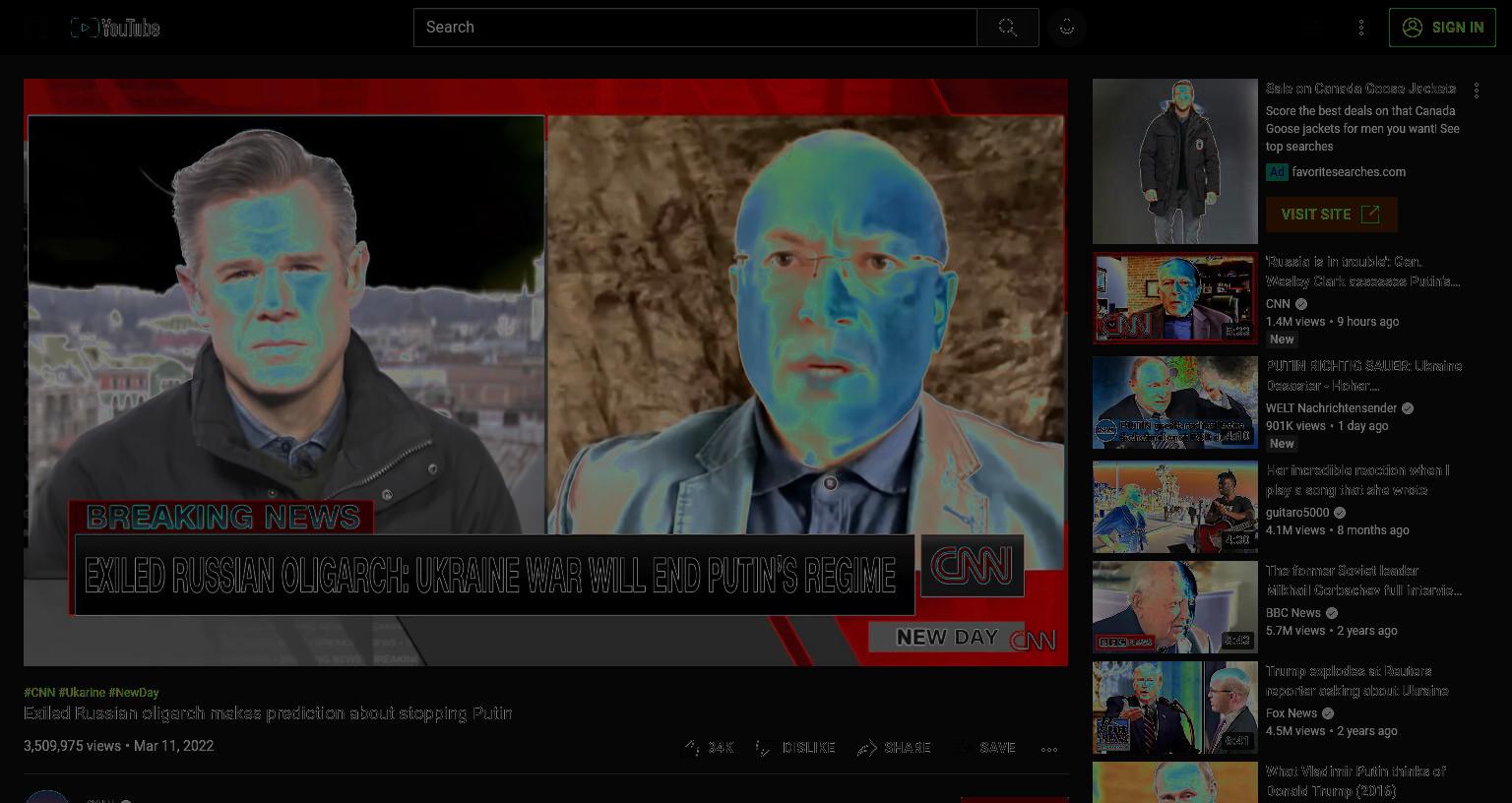Click the BBC News channel name
1512x803 pixels.
point(1293,613)
